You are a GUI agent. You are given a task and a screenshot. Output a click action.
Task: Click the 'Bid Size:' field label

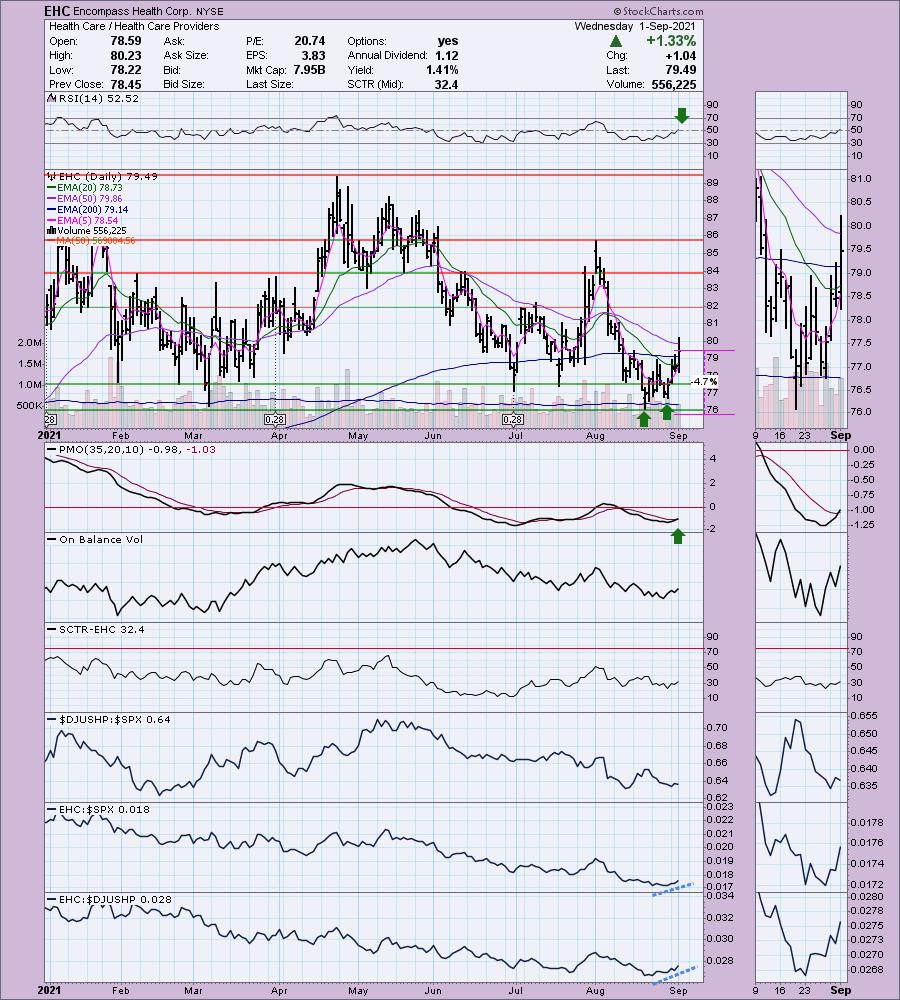[184, 84]
